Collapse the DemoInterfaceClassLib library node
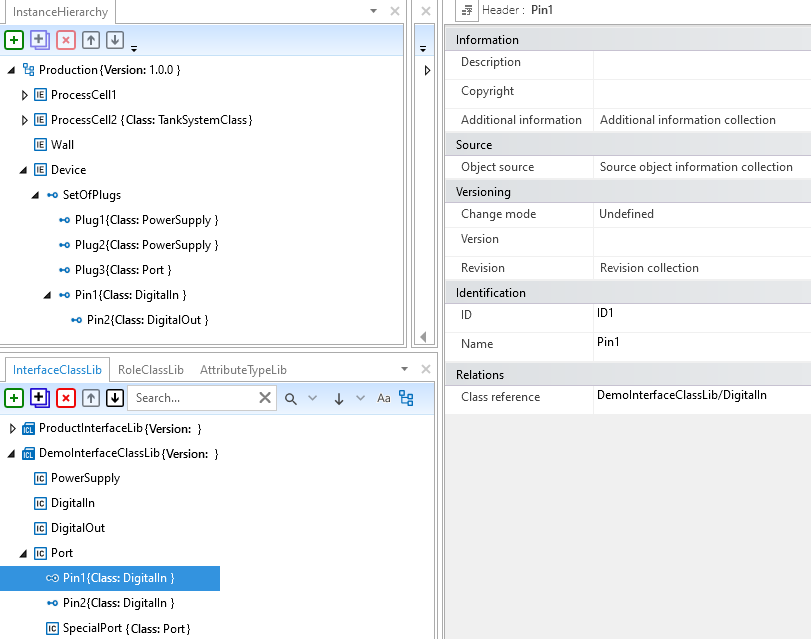Screen dimensions: 811x639 click(13, 454)
